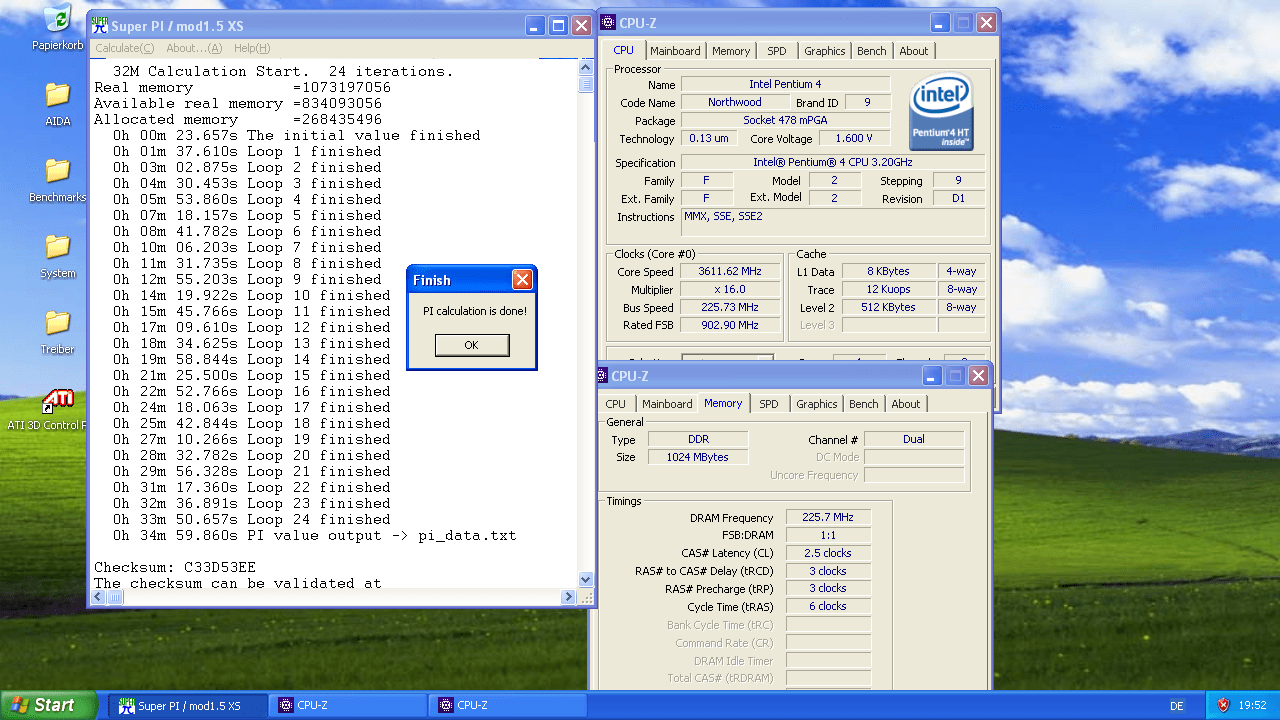This screenshot has width=1280, height=720.
Task: Switch to SPD tab in lower CPU-Z
Action: (769, 404)
